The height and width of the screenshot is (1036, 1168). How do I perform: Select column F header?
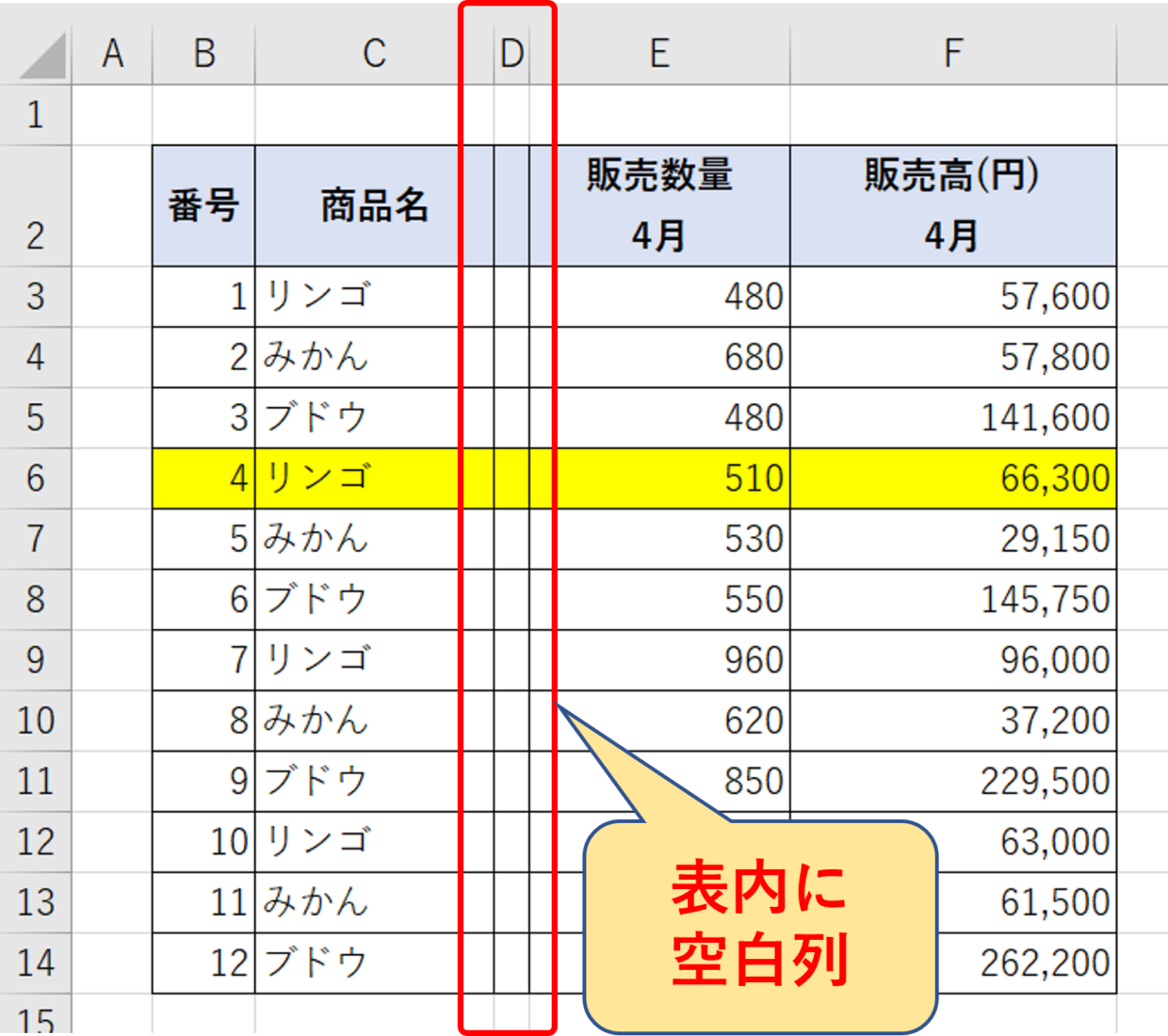952,54
